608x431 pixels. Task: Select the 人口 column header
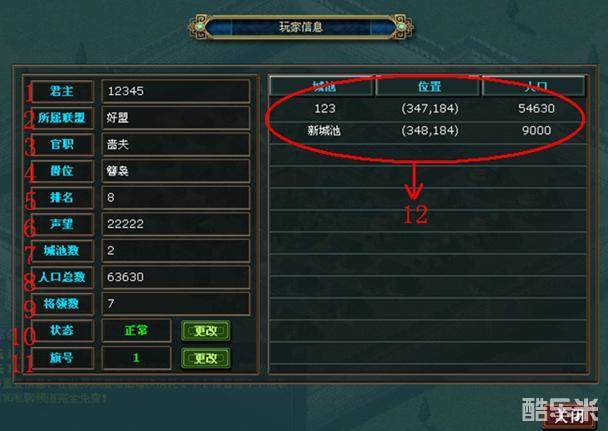point(534,86)
